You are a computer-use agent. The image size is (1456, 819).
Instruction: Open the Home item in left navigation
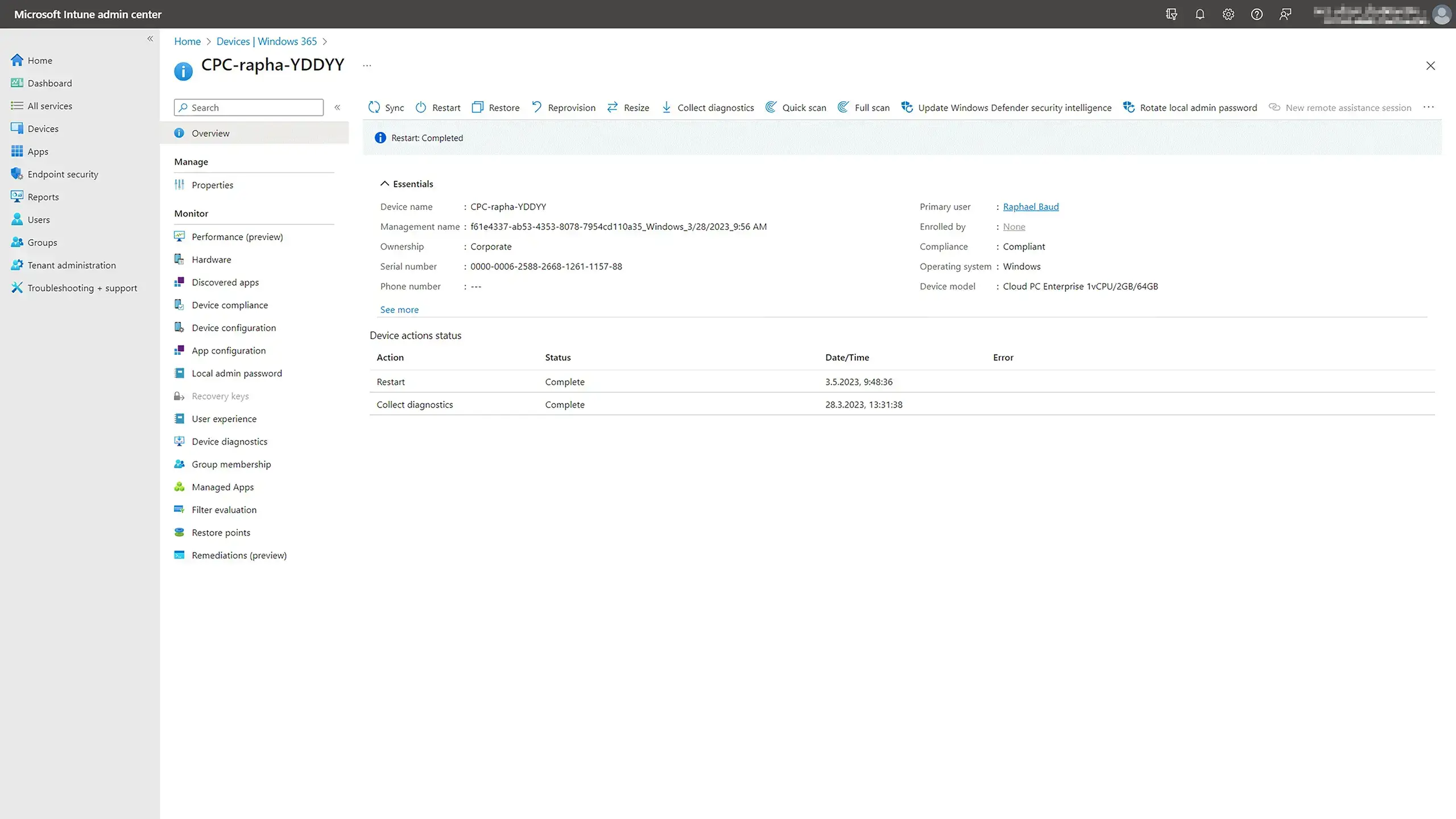coord(32,60)
